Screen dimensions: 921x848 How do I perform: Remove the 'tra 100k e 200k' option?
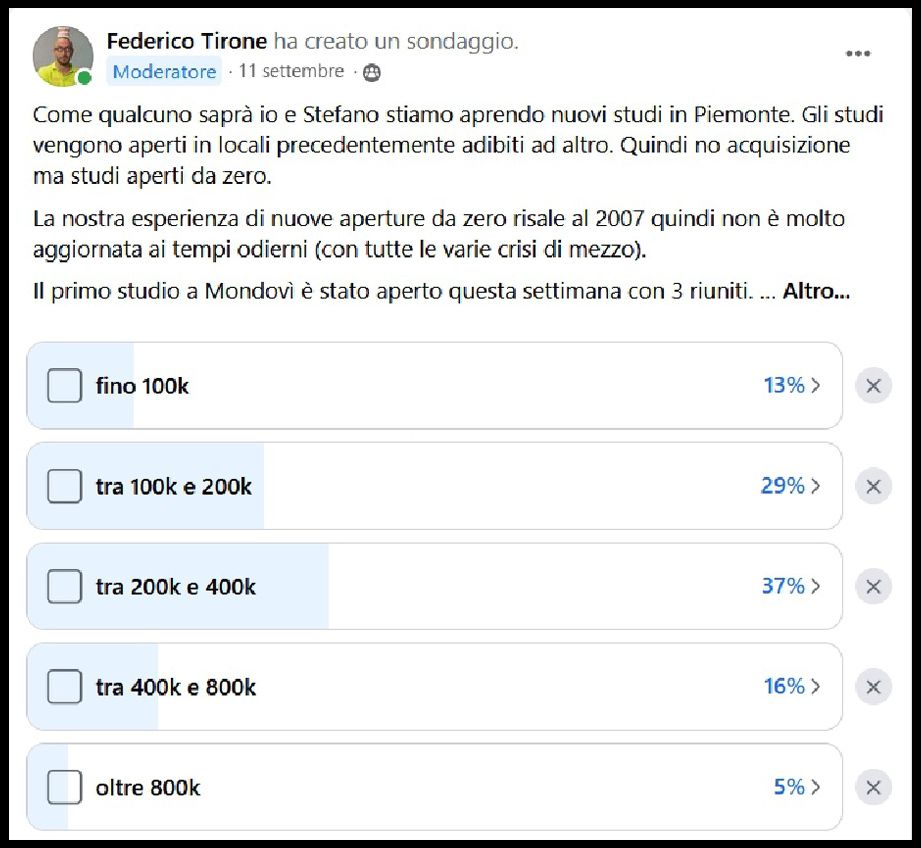[872, 486]
